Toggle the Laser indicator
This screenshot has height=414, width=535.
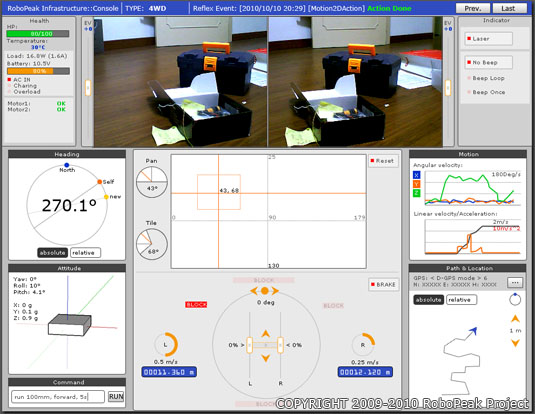tap(488, 39)
